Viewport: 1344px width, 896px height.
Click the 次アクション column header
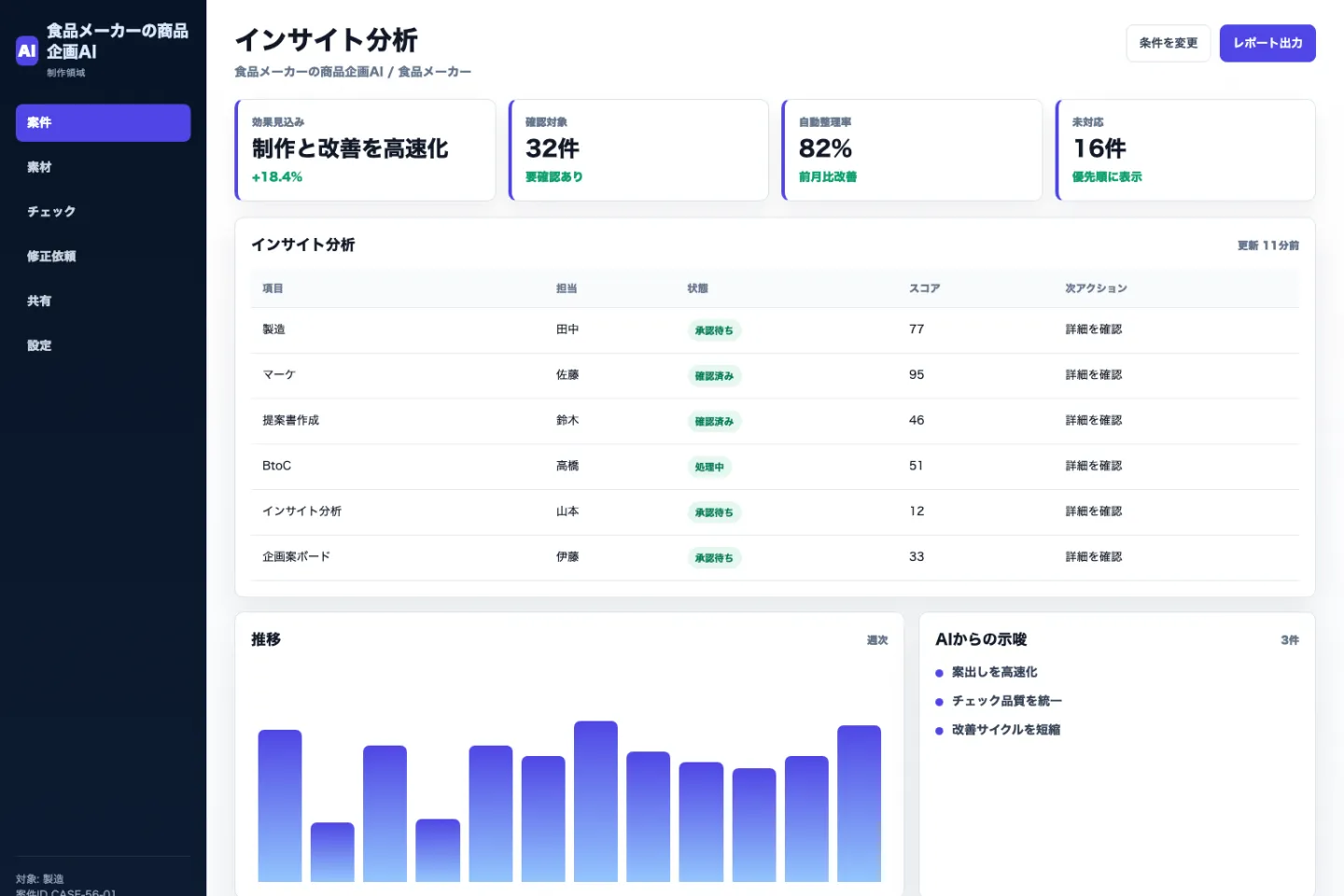pyautogui.click(x=1097, y=288)
